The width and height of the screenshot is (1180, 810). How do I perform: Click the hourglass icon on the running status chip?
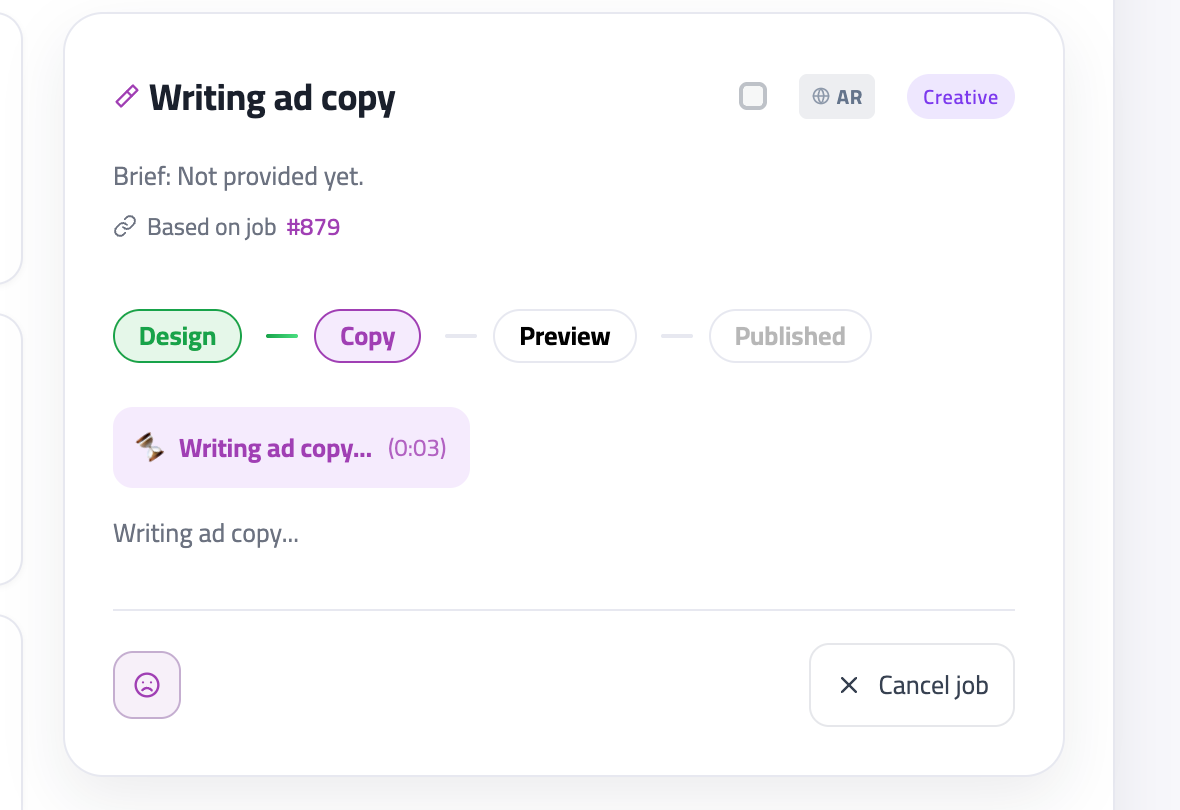(x=150, y=447)
